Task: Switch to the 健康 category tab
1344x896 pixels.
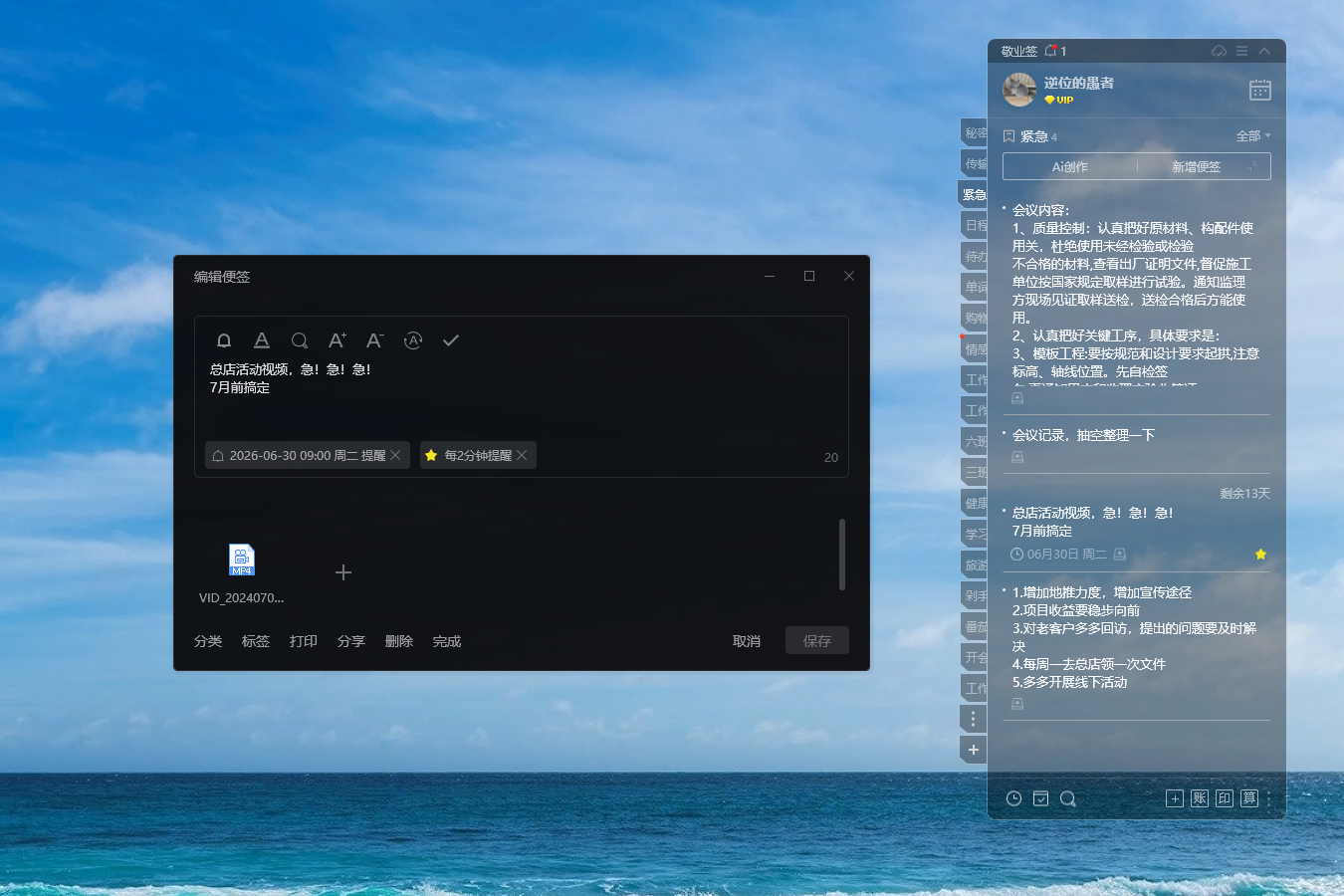Action: click(x=974, y=503)
